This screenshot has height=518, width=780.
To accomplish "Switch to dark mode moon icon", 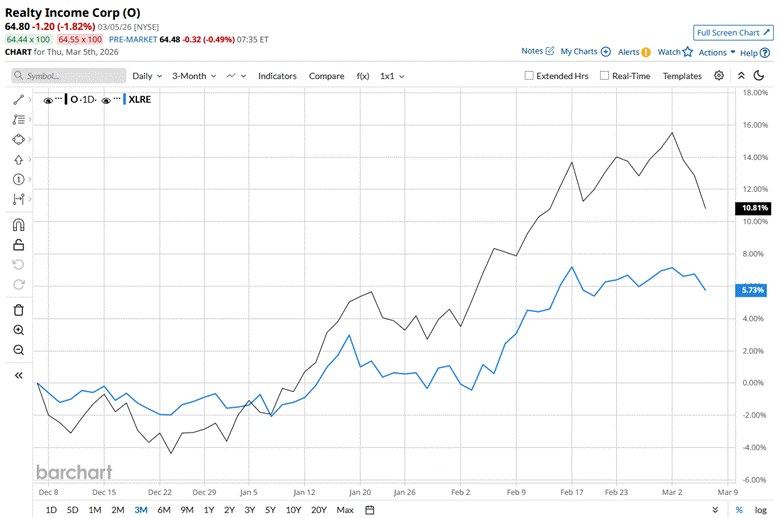I will pos(759,76).
